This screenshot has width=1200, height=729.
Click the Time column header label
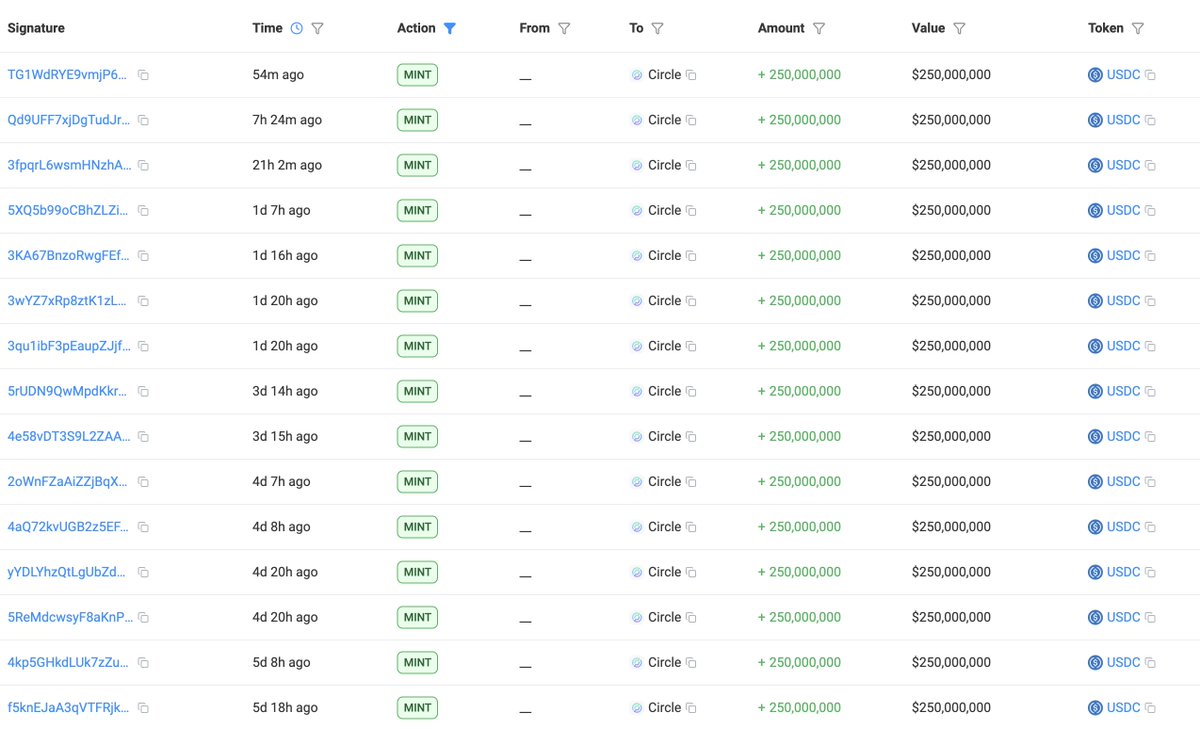pyautogui.click(x=267, y=28)
